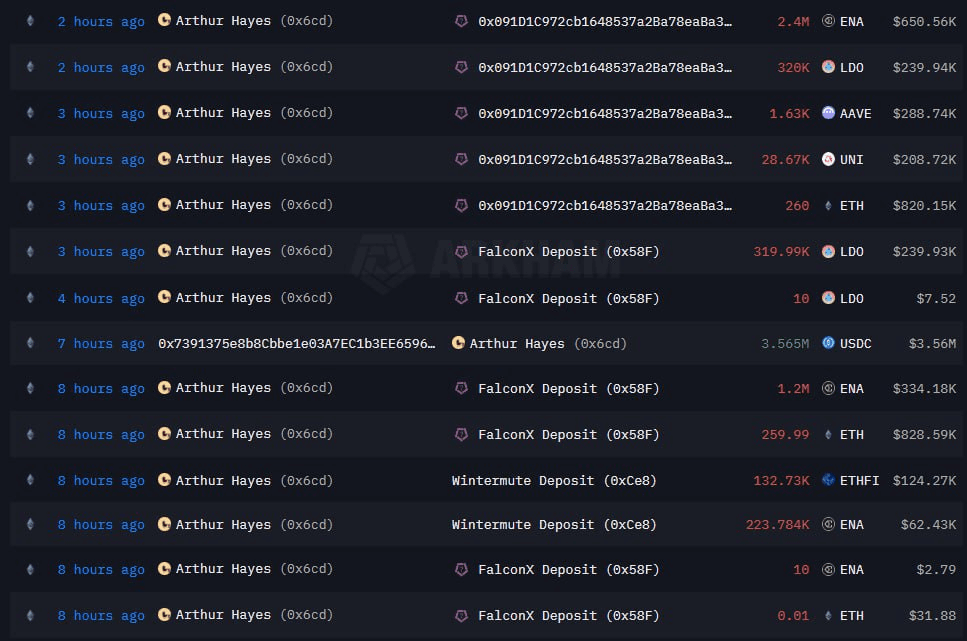
Task: Click Arthur Hayes avatar on the 7 hours ago row
Action: coord(458,343)
